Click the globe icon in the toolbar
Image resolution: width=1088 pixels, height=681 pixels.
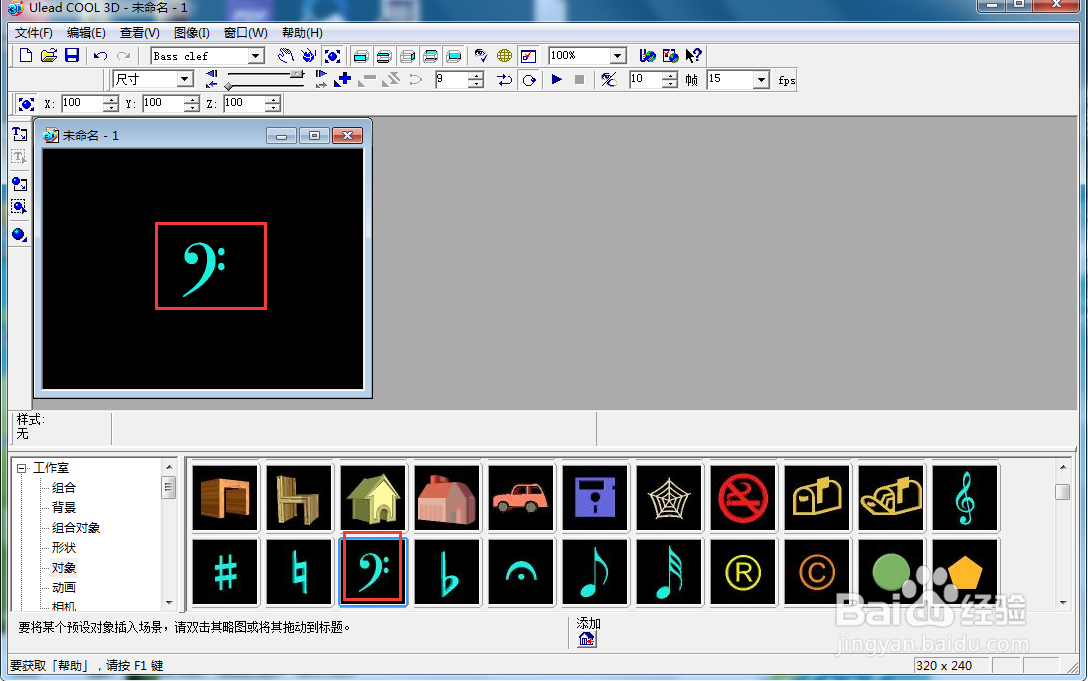[x=504, y=56]
